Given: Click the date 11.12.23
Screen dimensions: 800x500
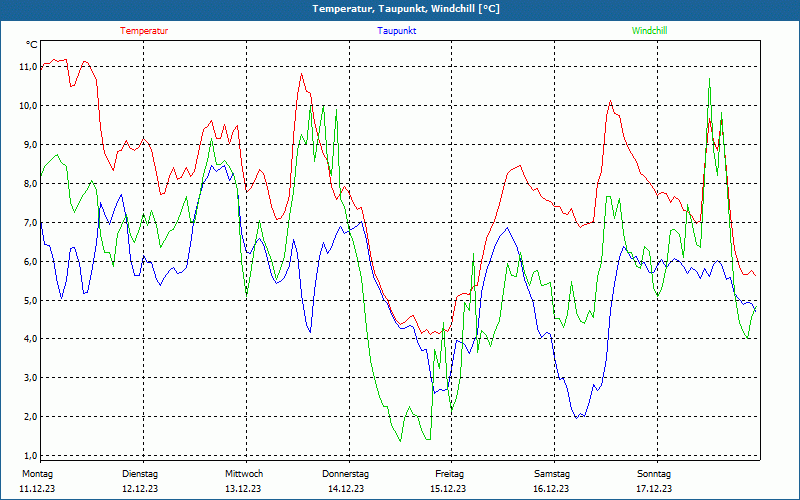Looking at the screenshot, I should (x=37, y=489).
